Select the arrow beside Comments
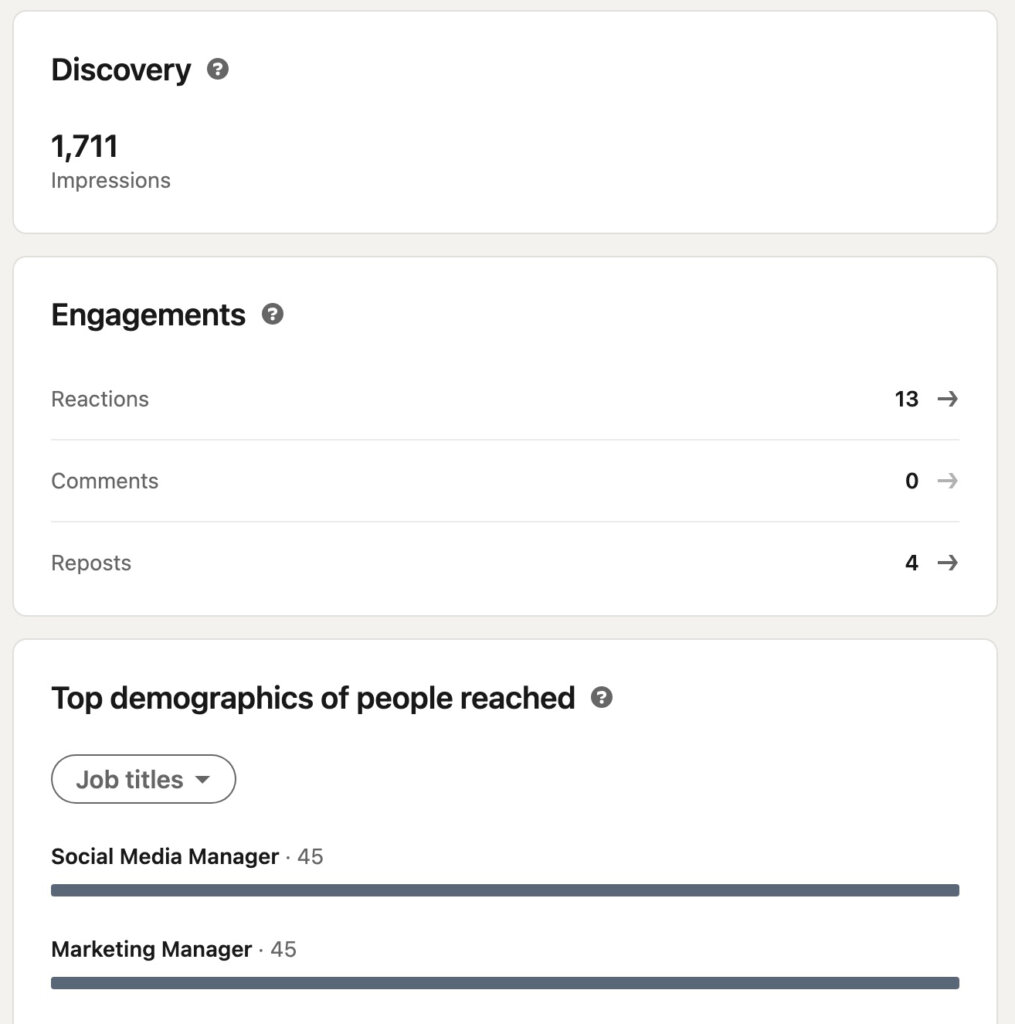The height and width of the screenshot is (1024, 1015). pyautogui.click(x=945, y=481)
